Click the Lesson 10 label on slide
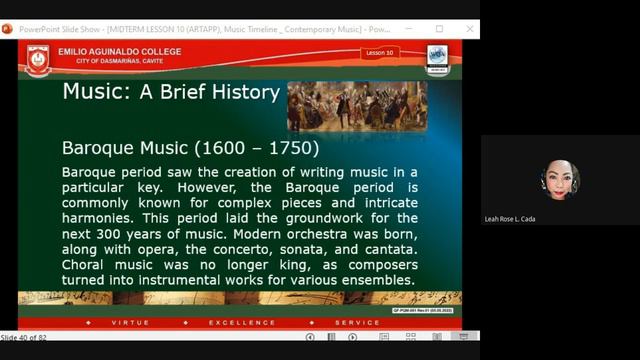This screenshot has height=360, width=640. (380, 53)
